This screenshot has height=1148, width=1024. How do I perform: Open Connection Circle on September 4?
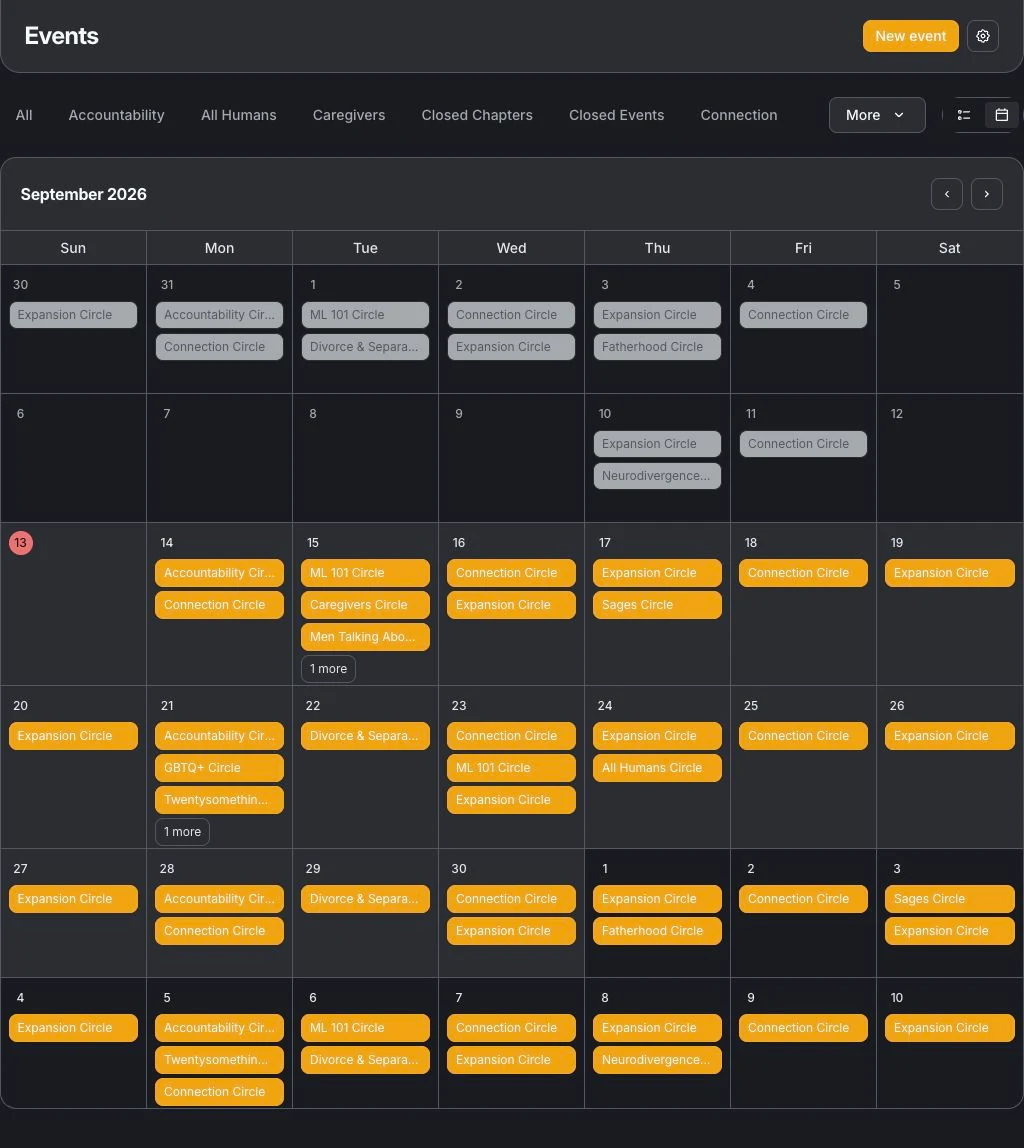click(803, 315)
